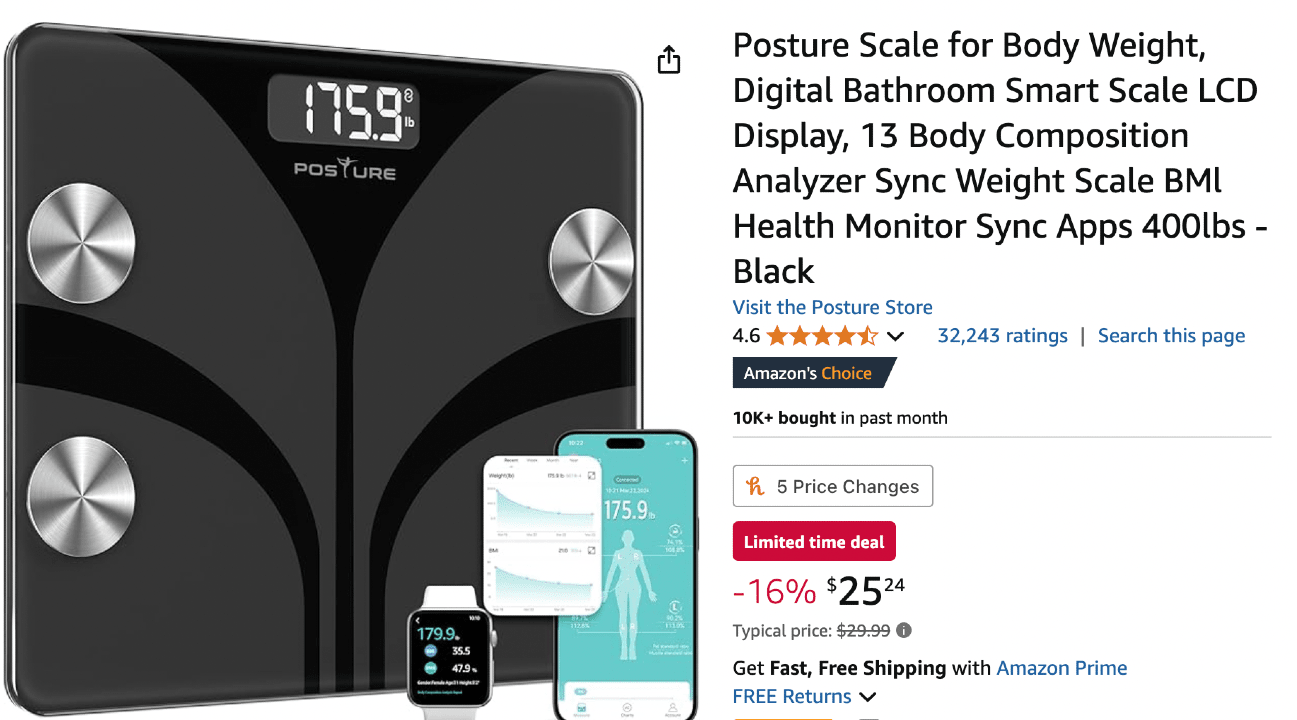The width and height of the screenshot is (1297, 720).
Task: Visit the Posture Store link
Action: [x=832, y=307]
